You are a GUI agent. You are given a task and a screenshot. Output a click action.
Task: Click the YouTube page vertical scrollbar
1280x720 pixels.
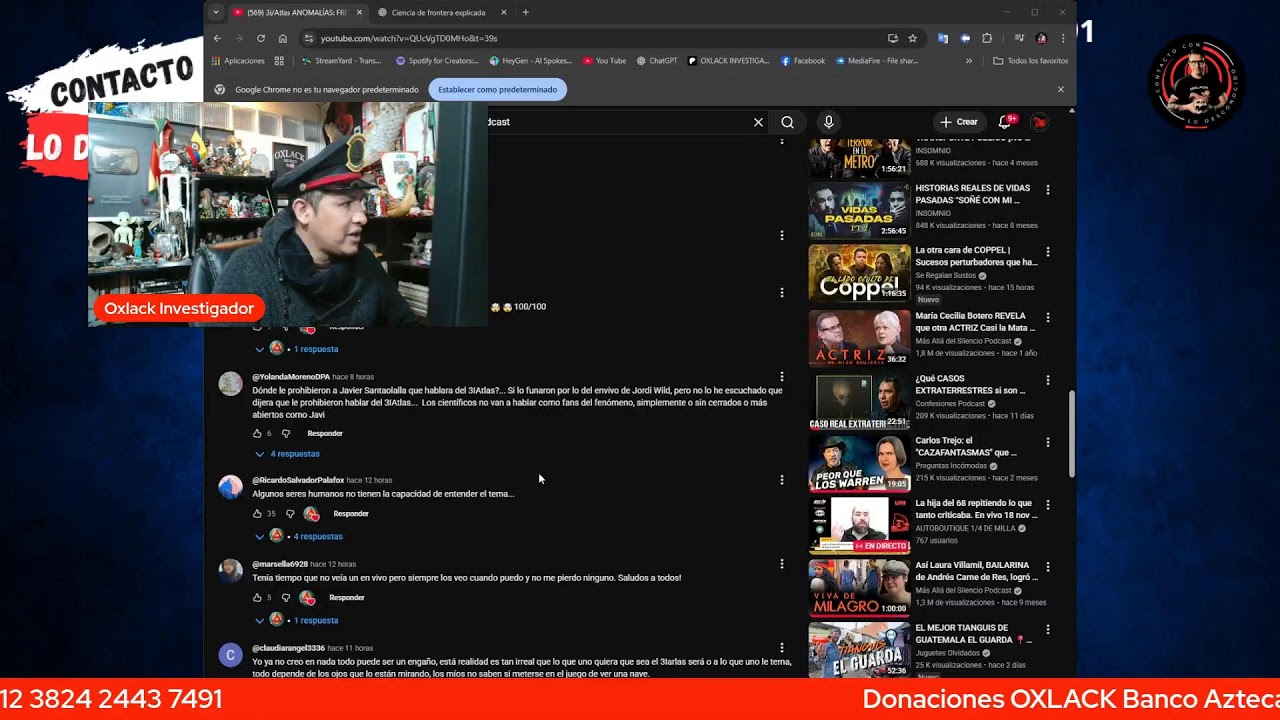pos(1072,433)
